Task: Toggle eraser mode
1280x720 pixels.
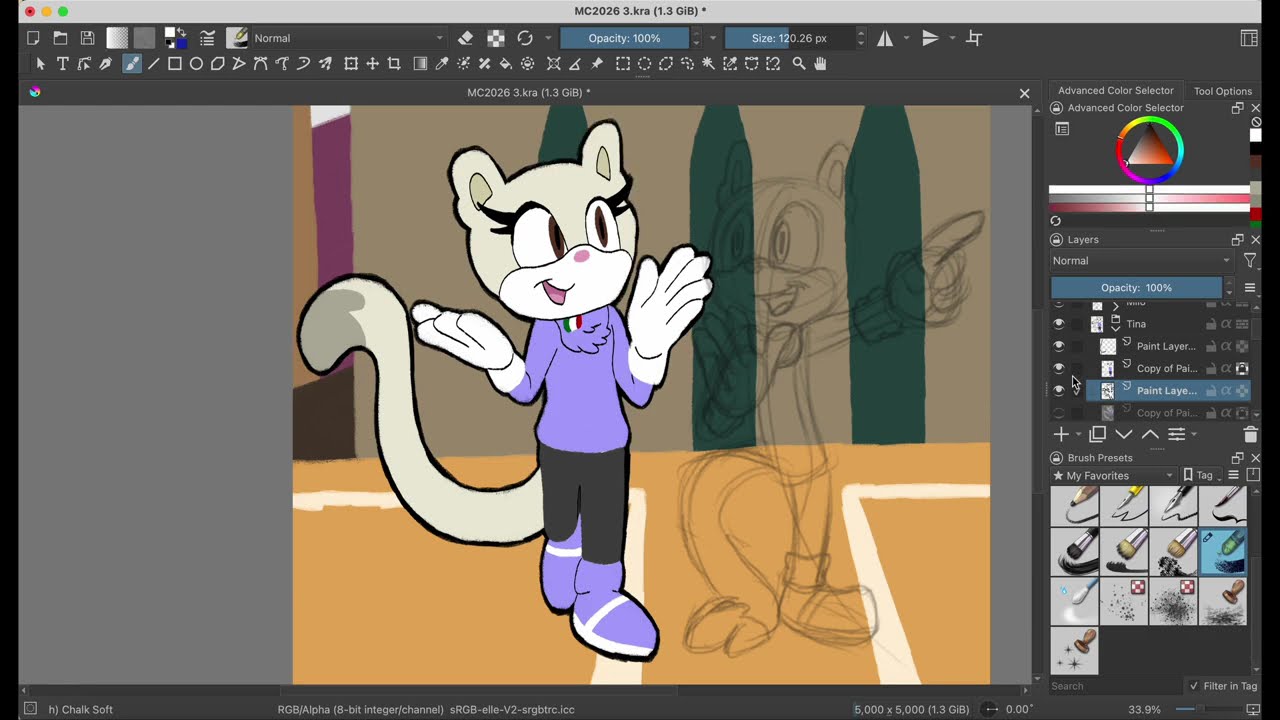Action: pyautogui.click(x=465, y=38)
